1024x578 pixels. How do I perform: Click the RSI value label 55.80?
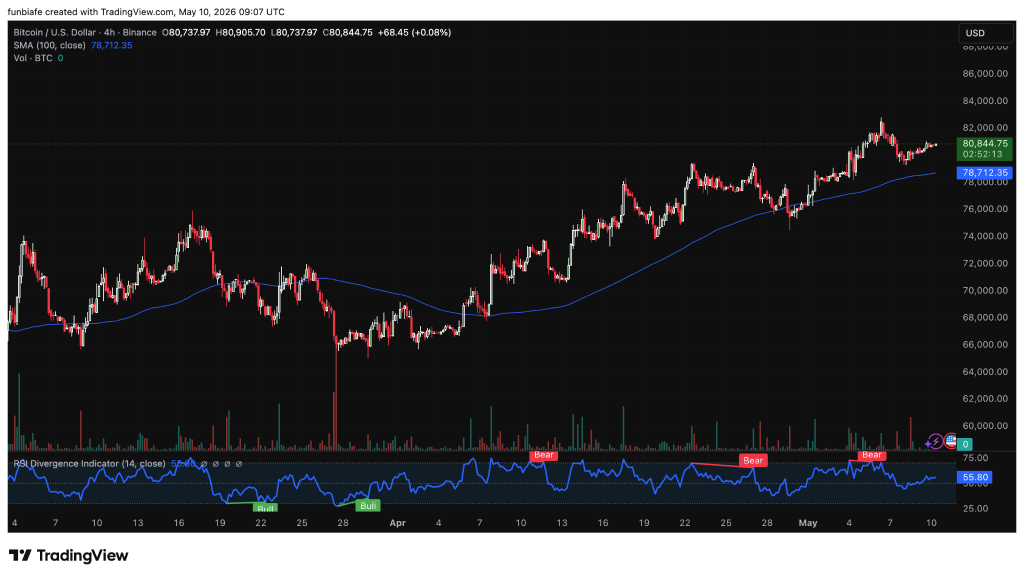(975, 477)
